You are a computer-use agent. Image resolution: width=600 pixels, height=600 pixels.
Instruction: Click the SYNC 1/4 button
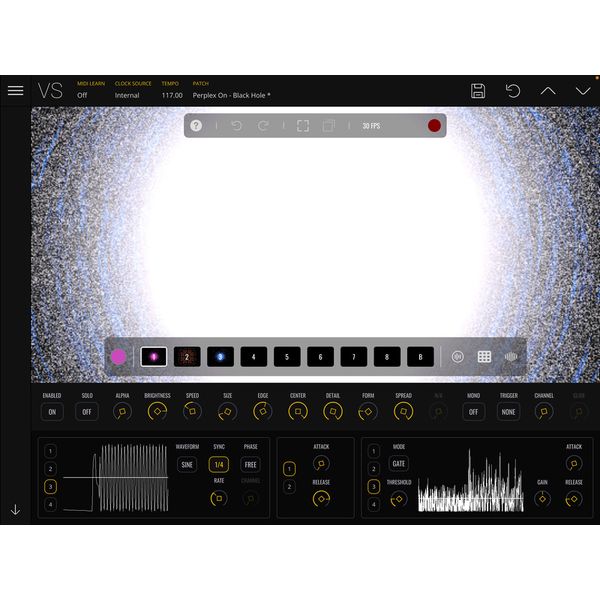tap(219, 464)
